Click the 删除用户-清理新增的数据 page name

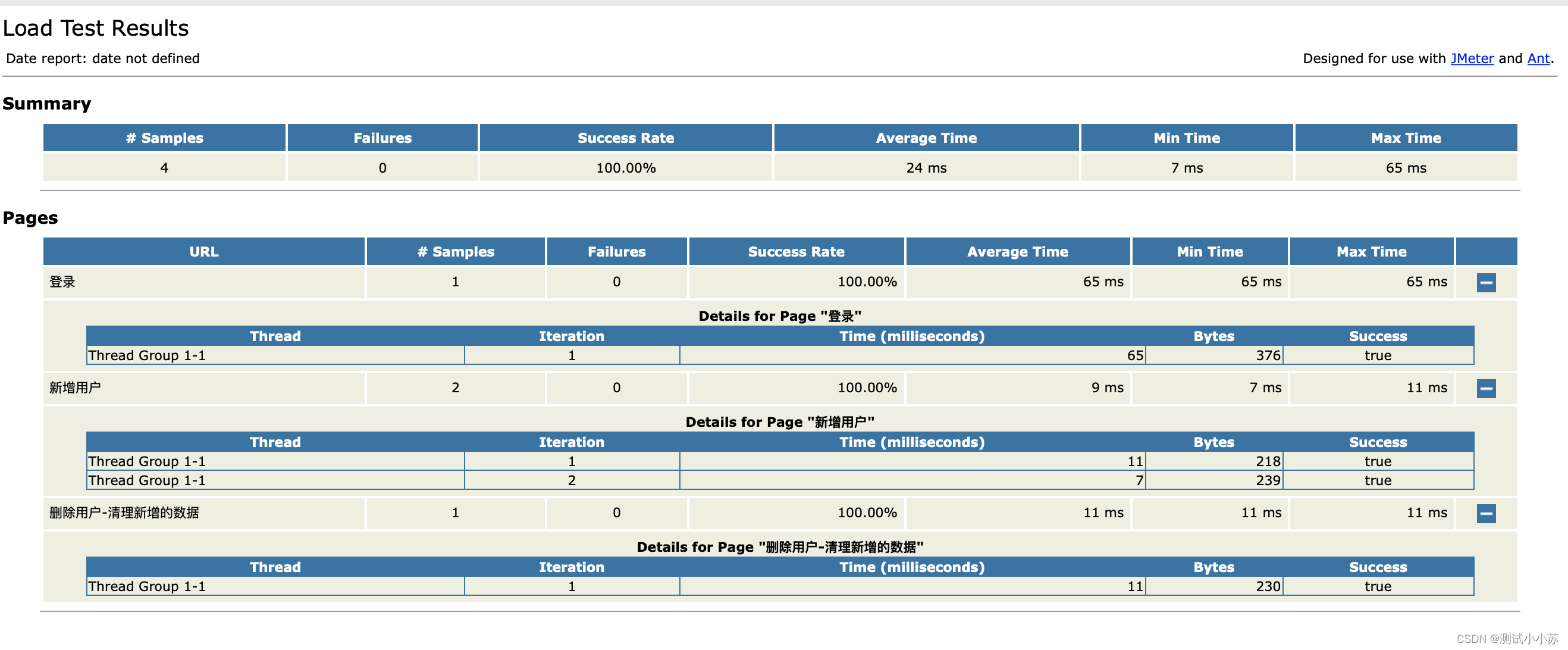point(124,513)
